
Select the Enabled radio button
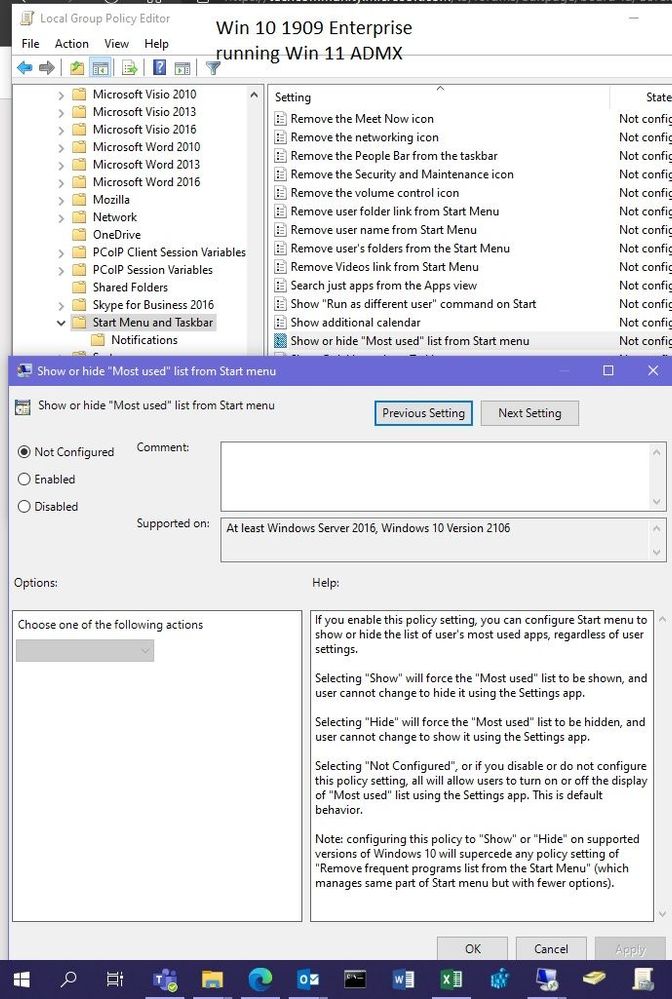coord(24,479)
